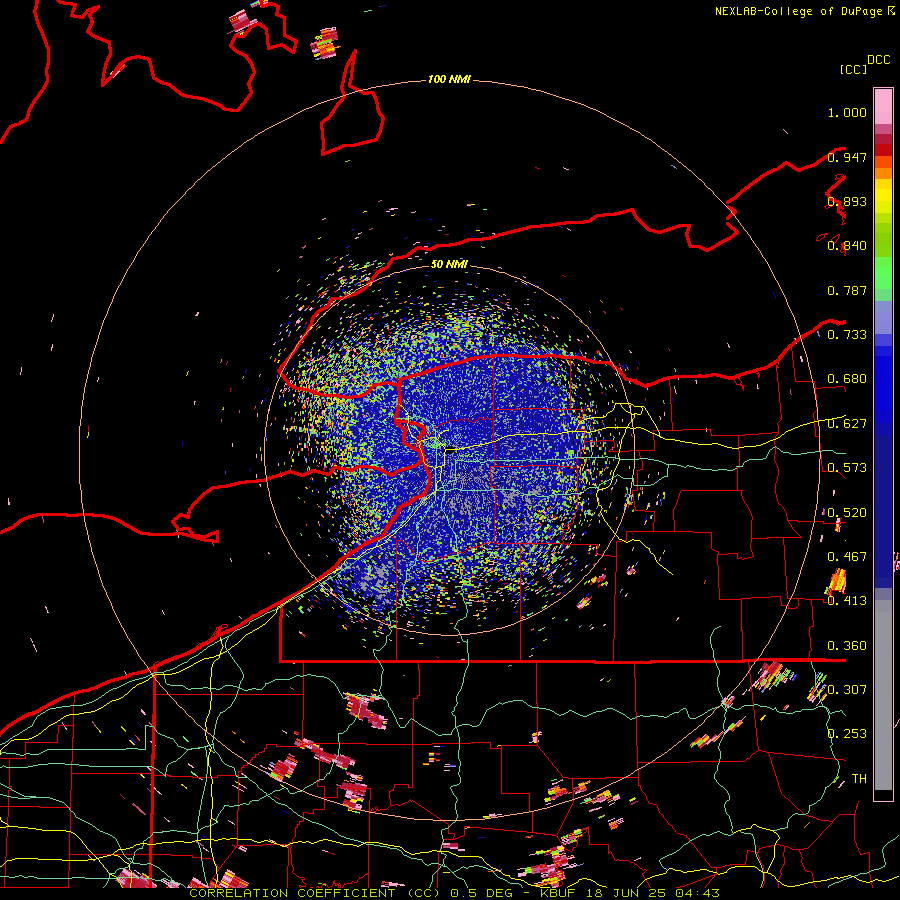Click the 0.893 legend value

tap(847, 201)
